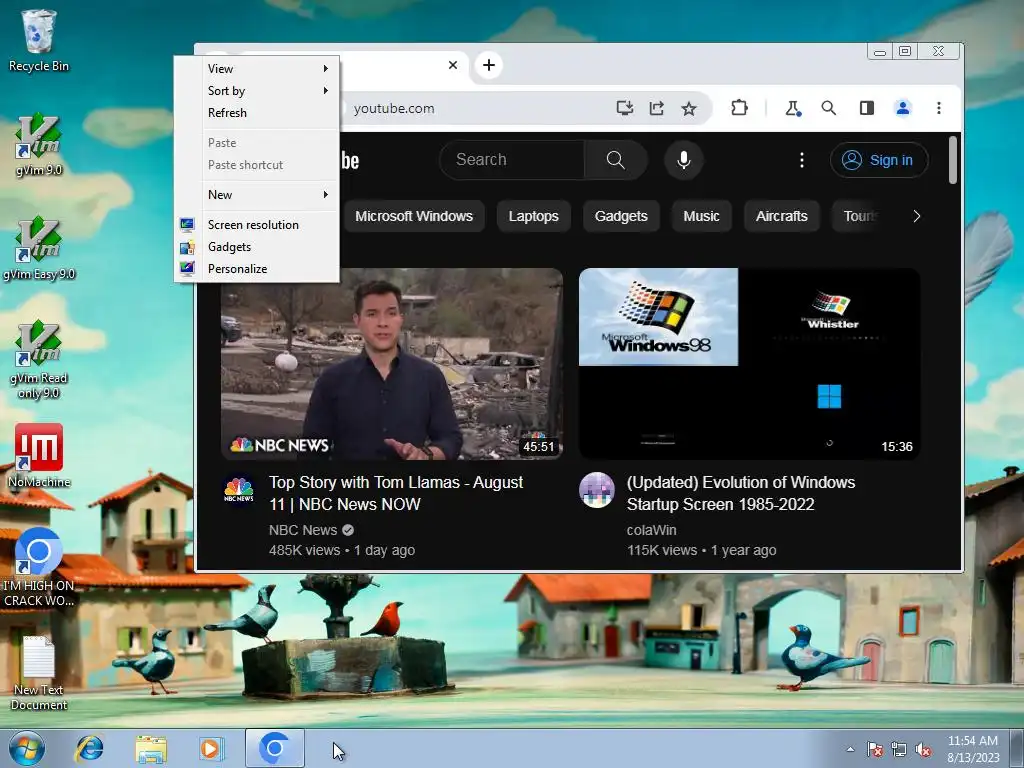Screen dimensions: 1024x768
Task: Open the browser extensions puzzle icon
Action: coord(739,108)
